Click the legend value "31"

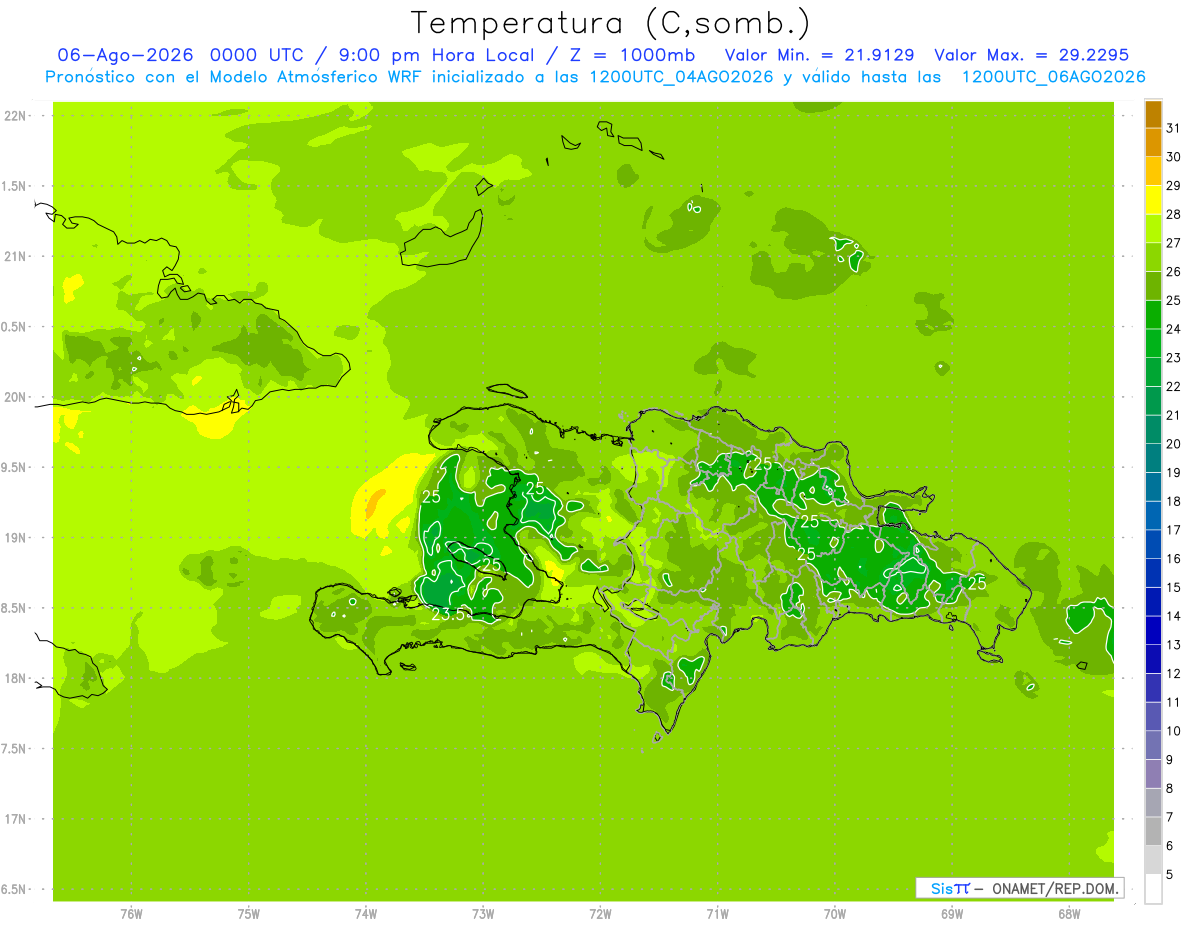(1173, 128)
